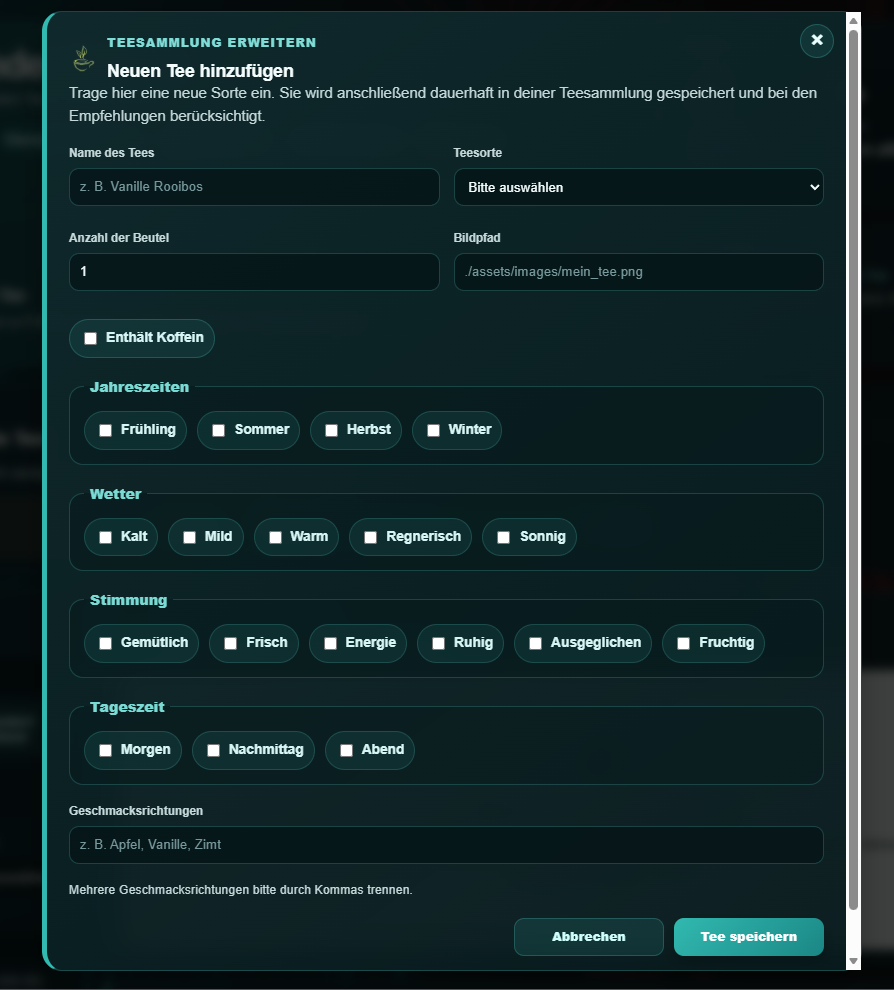The image size is (894, 990).
Task: Check the Winter season checkbox
Action: (433, 431)
